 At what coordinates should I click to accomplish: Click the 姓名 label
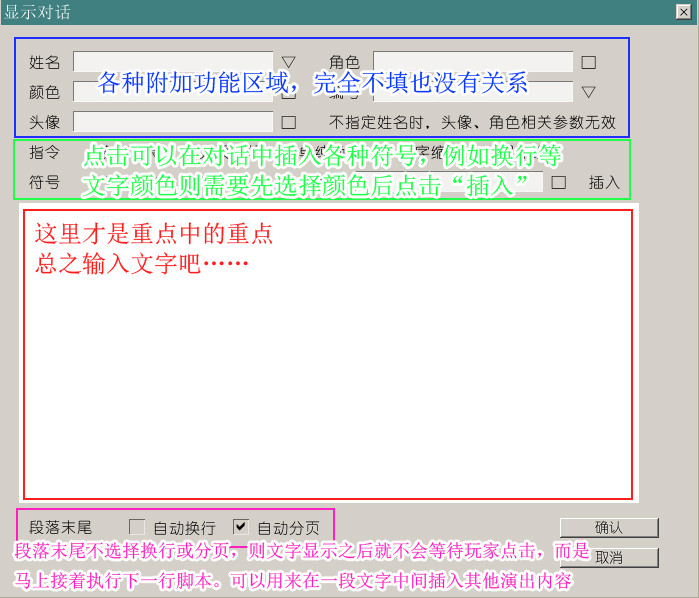[44, 62]
